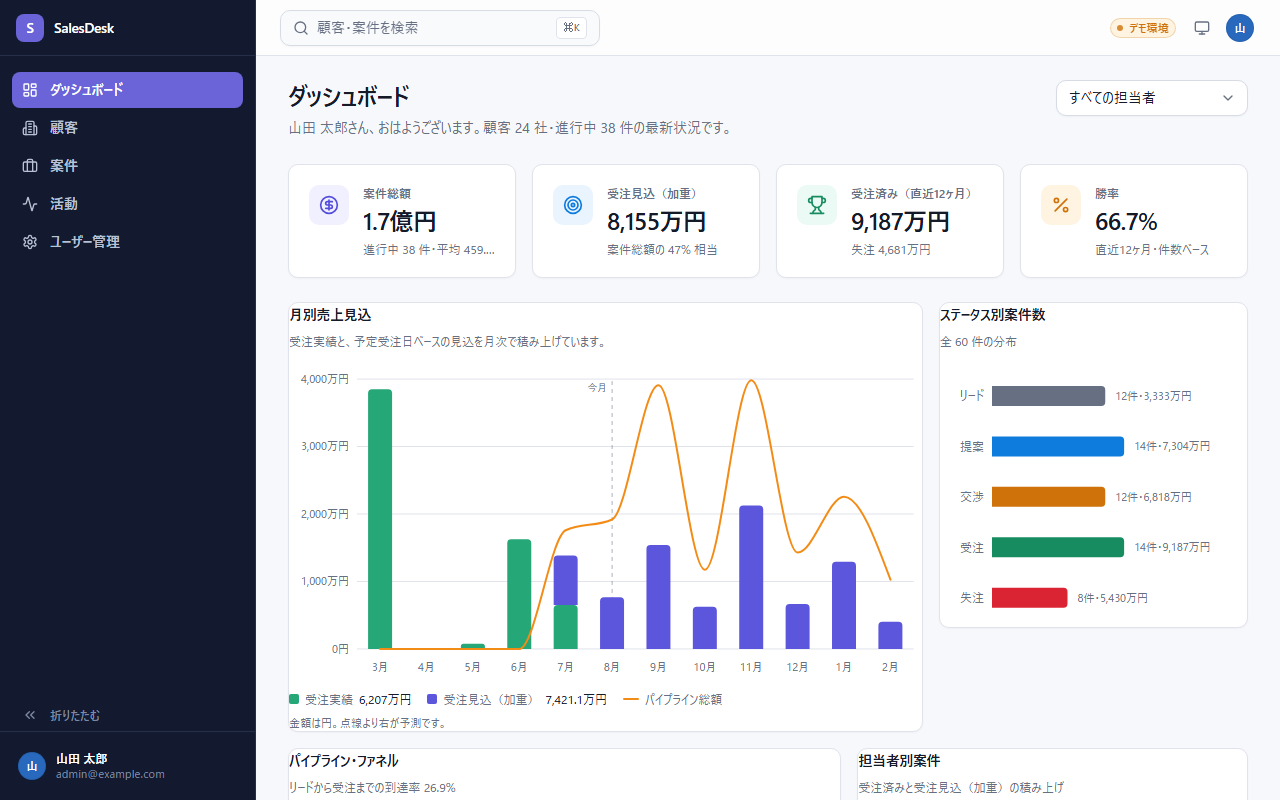The image size is (1280, 800).
Task: Toggle the 受注実績 legend swatch
Action: pyautogui.click(x=294, y=700)
